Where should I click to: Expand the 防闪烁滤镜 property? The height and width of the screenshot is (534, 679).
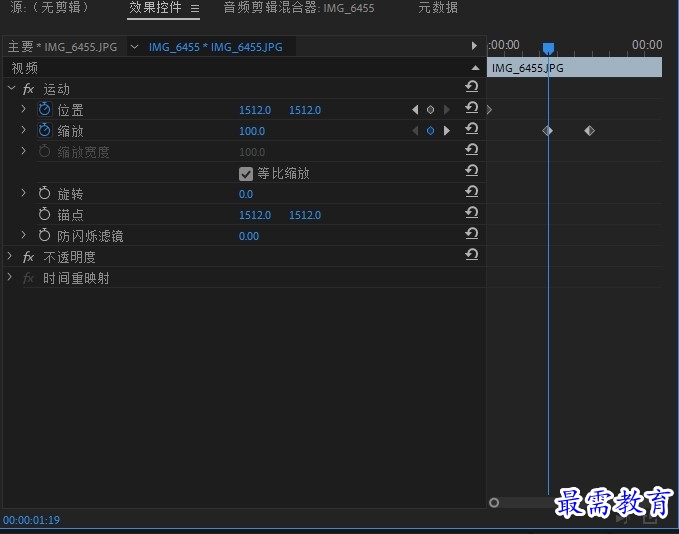pyautogui.click(x=23, y=235)
